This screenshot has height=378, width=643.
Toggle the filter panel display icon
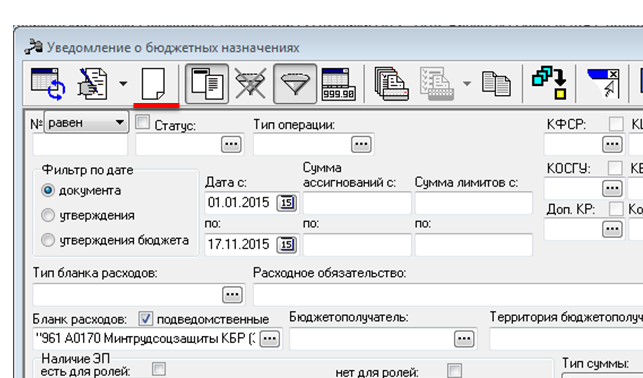click(207, 84)
